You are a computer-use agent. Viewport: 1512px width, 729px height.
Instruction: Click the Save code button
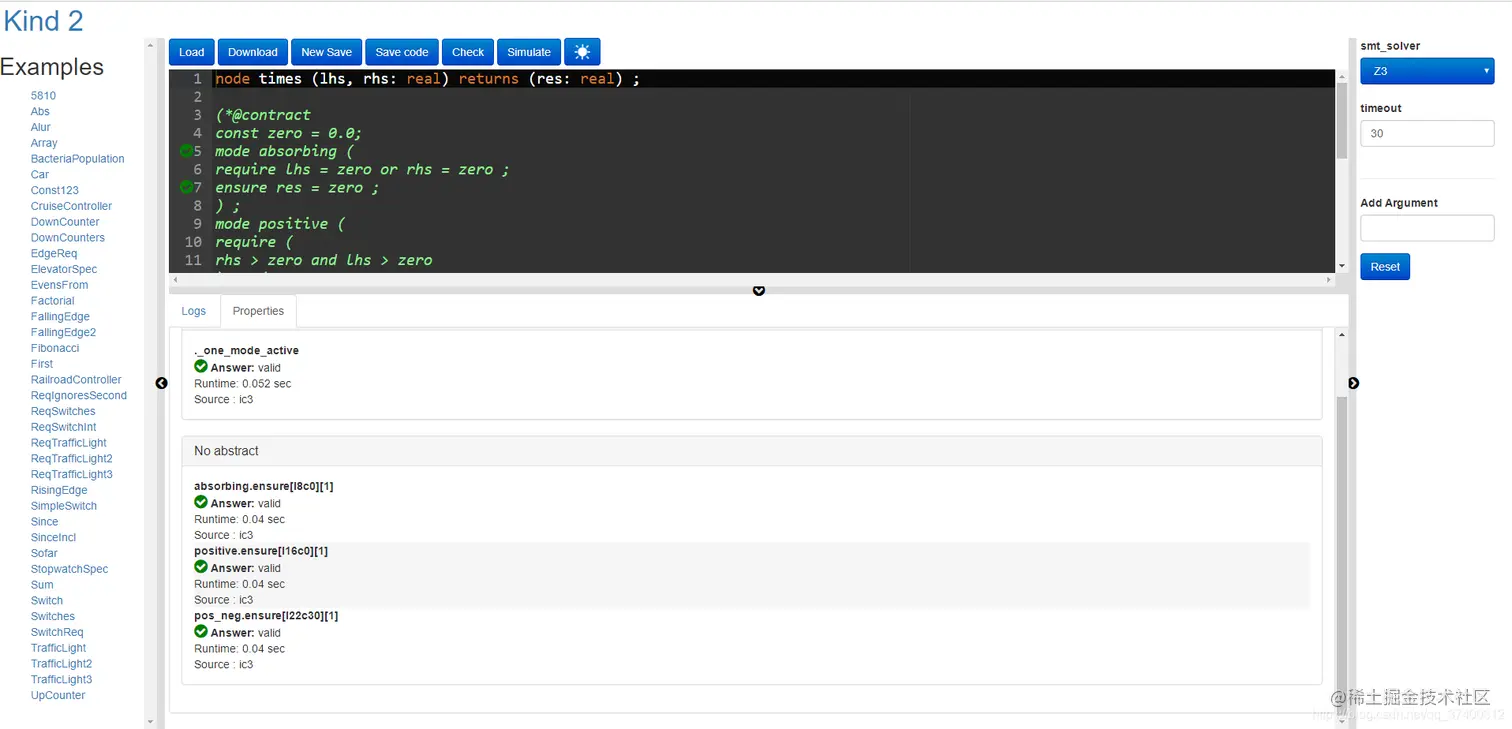point(402,52)
